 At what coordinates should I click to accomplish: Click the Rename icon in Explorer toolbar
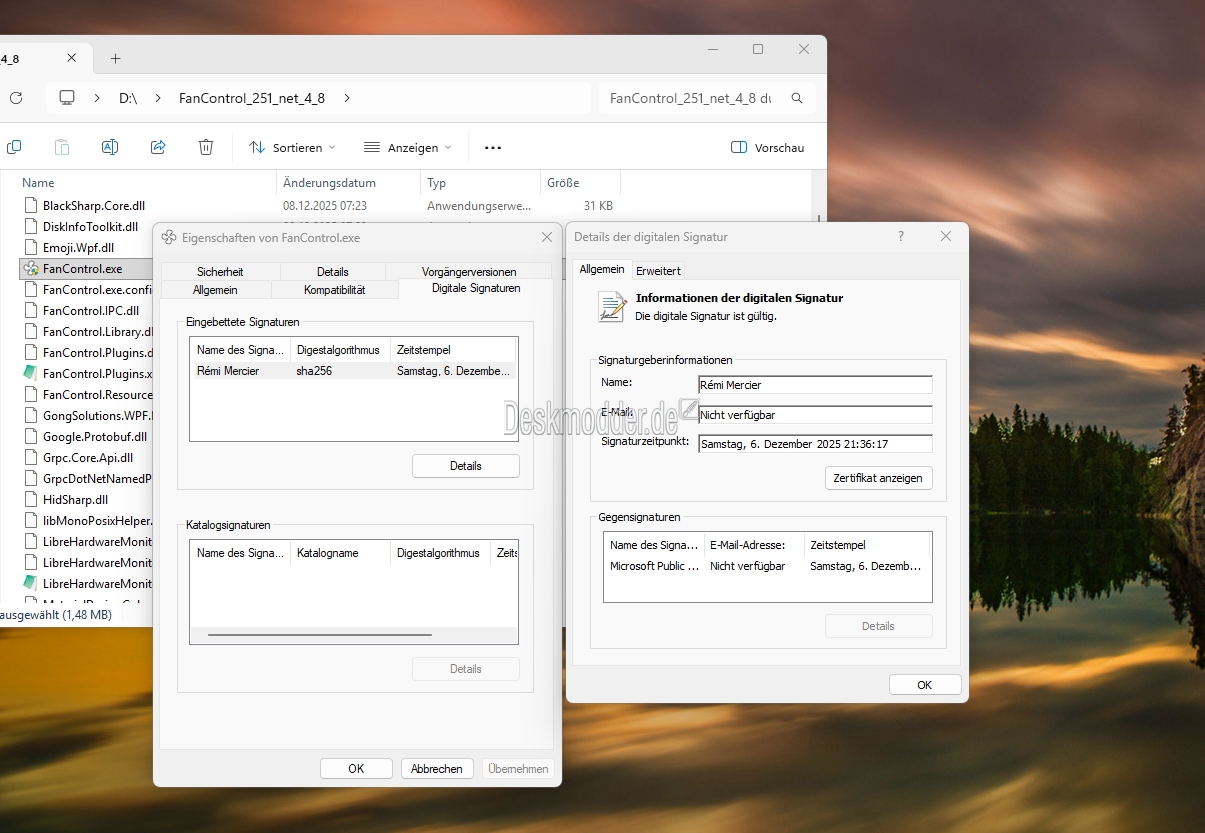(110, 147)
